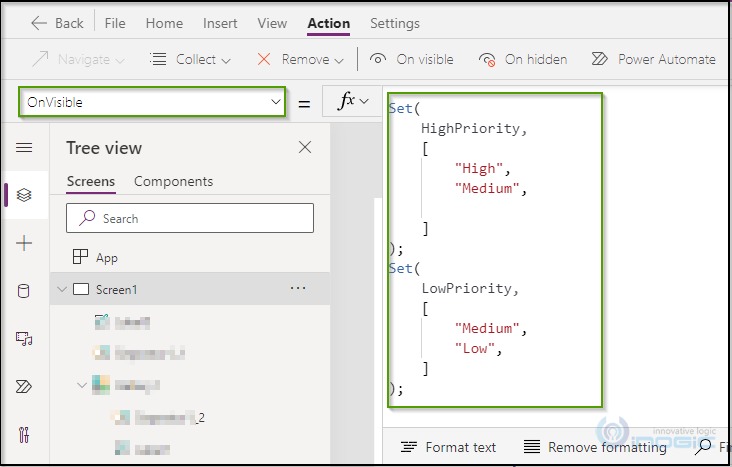
Task: Open the hamburger menu in left sidebar
Action: [24, 148]
